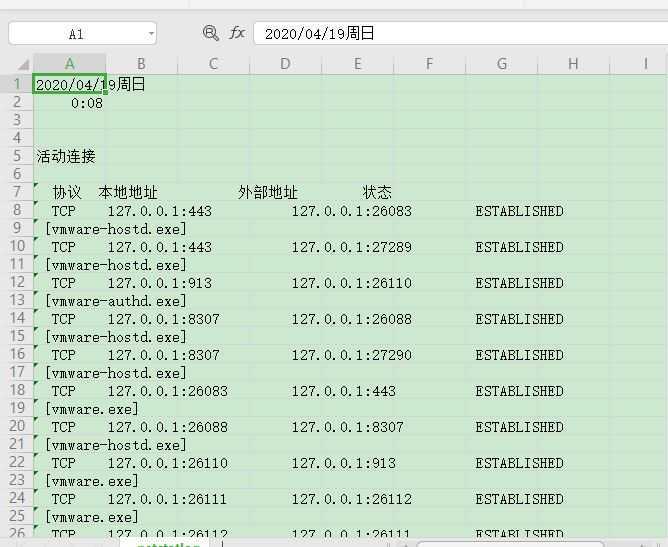Select column C header
The height and width of the screenshot is (547, 668).
point(213,64)
